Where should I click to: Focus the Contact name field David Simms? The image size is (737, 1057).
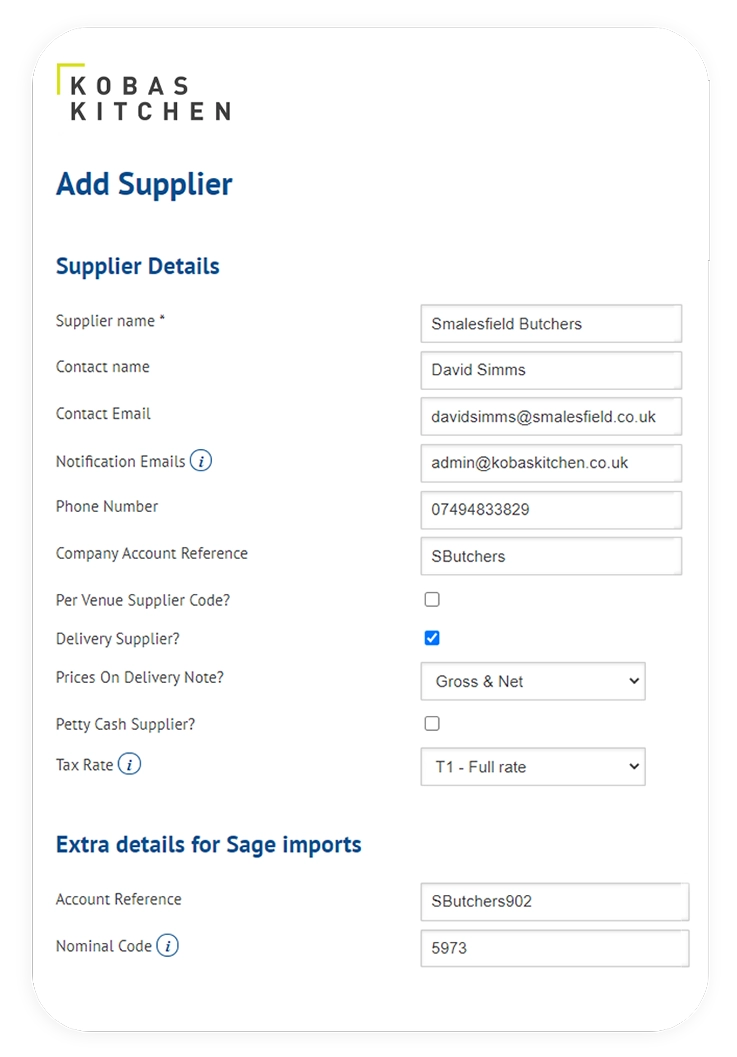click(551, 370)
